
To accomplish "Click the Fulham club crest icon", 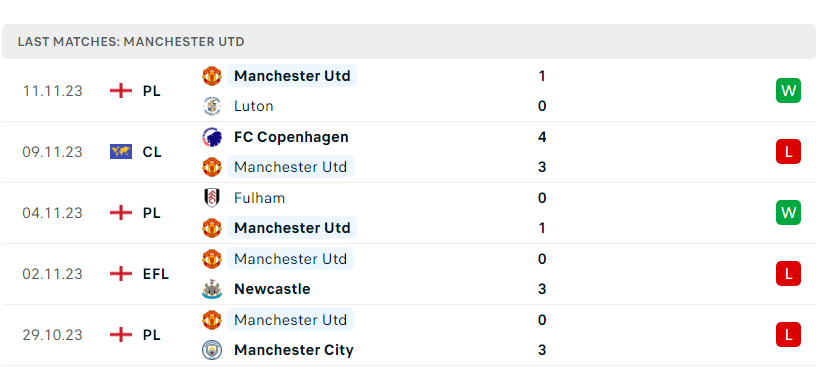I will point(212,198).
